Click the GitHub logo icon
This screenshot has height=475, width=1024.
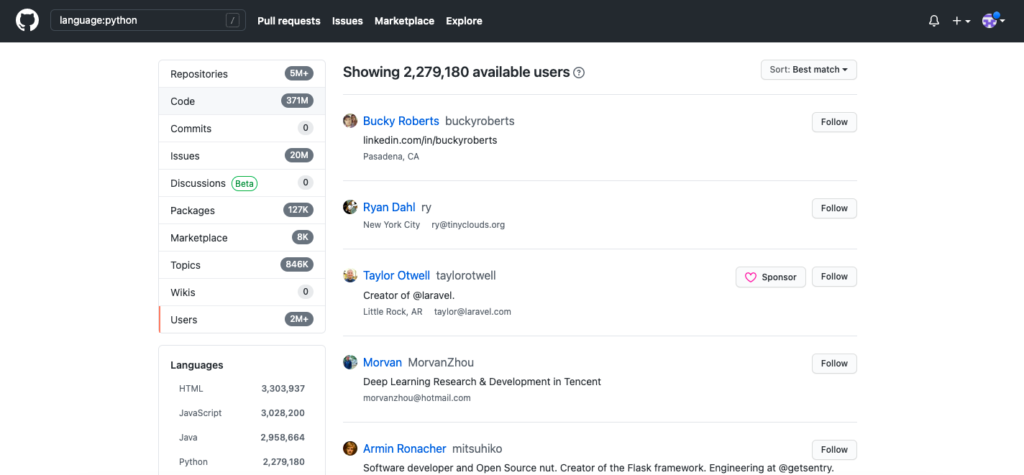click(x=27, y=21)
